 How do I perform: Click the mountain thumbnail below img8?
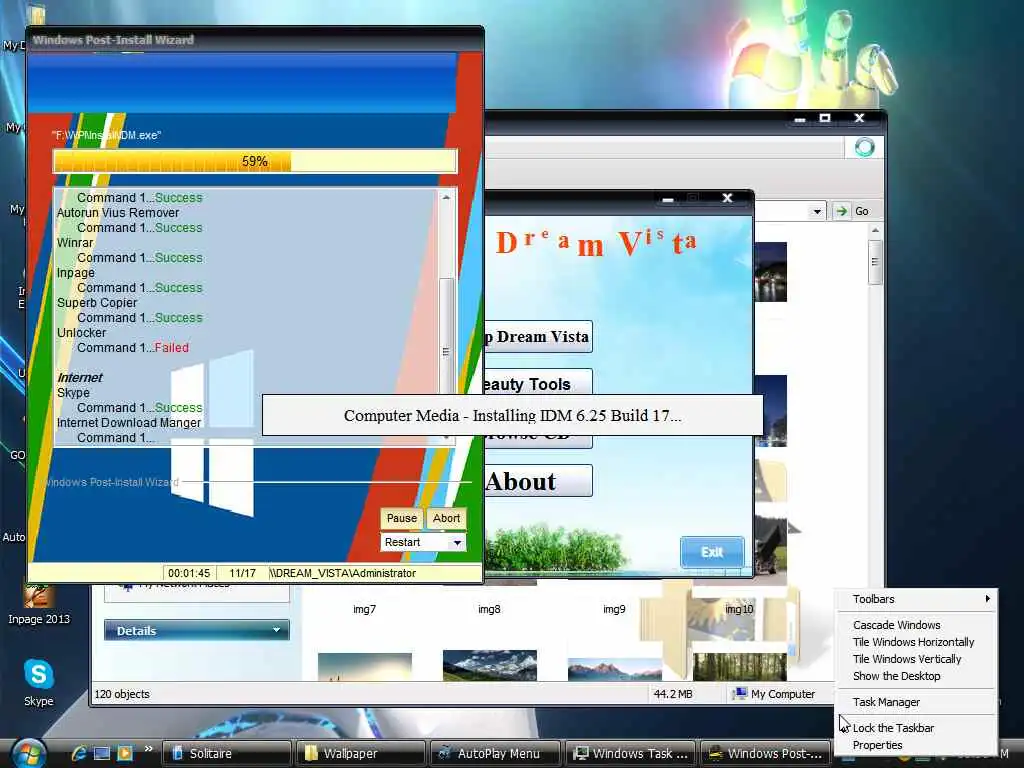coord(490,665)
